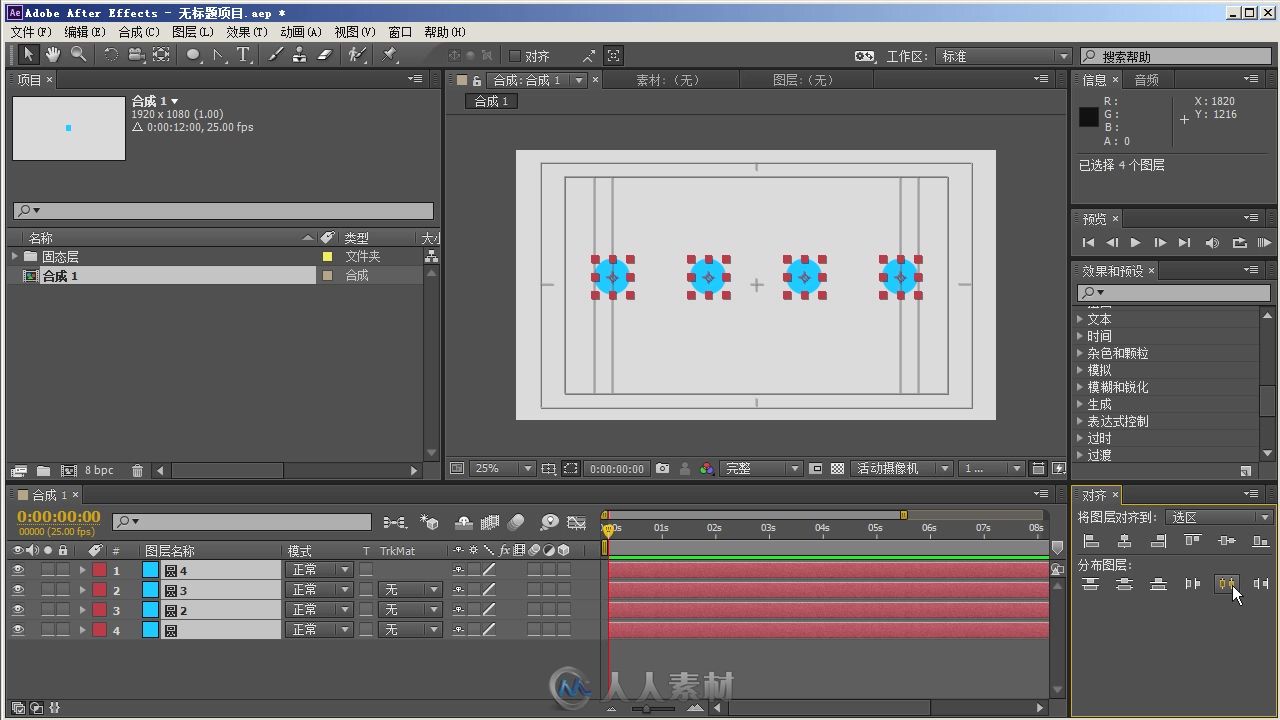Select the Roto Brush tool

pyautogui.click(x=358, y=55)
